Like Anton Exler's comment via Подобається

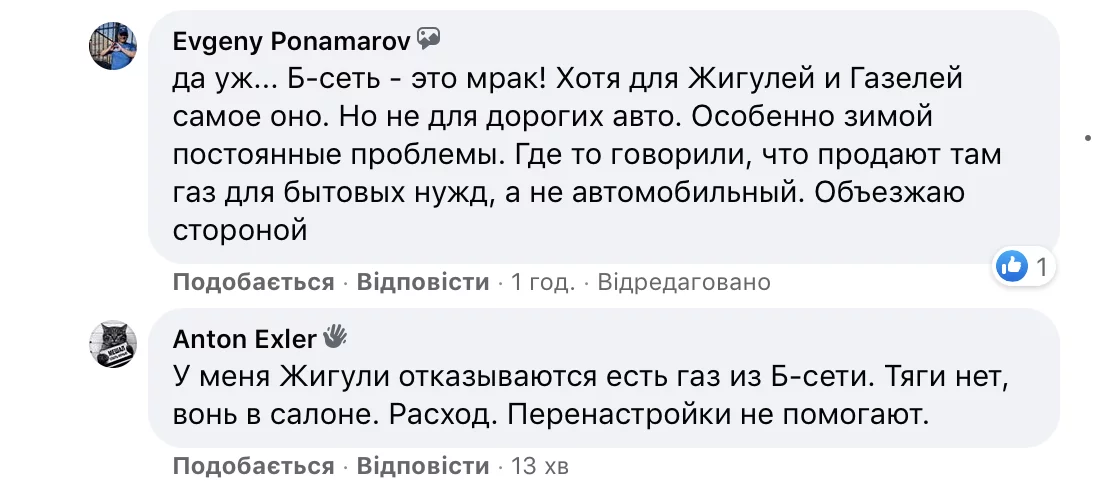point(253,466)
